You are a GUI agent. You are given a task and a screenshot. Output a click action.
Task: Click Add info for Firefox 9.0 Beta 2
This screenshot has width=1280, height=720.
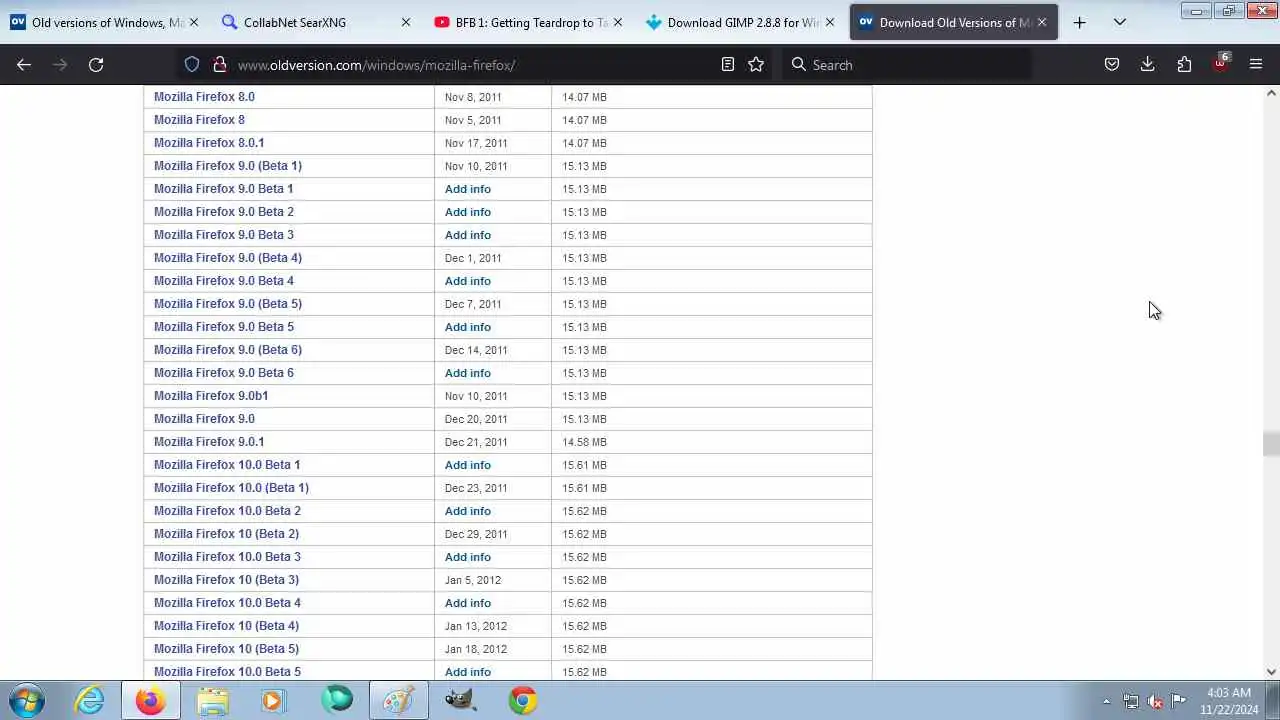click(x=468, y=212)
